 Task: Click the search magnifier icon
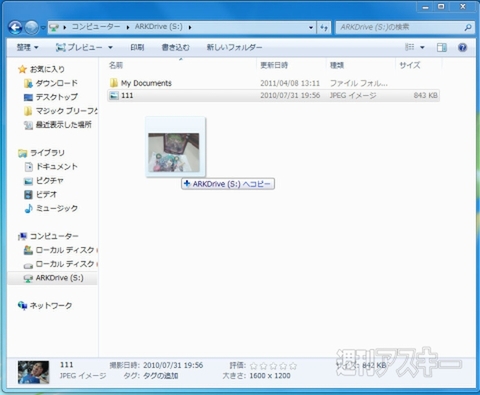click(468, 28)
